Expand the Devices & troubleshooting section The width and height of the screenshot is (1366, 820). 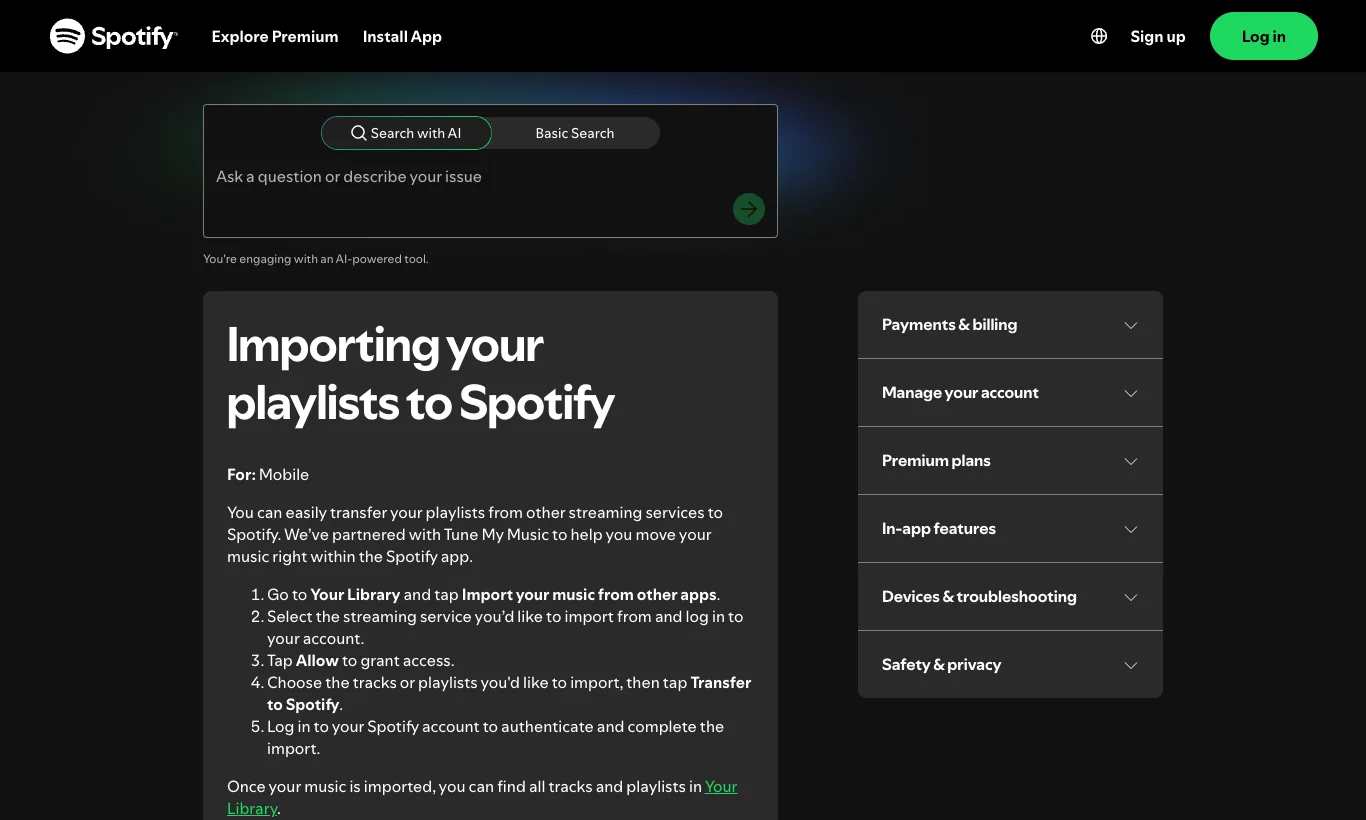coord(1010,597)
